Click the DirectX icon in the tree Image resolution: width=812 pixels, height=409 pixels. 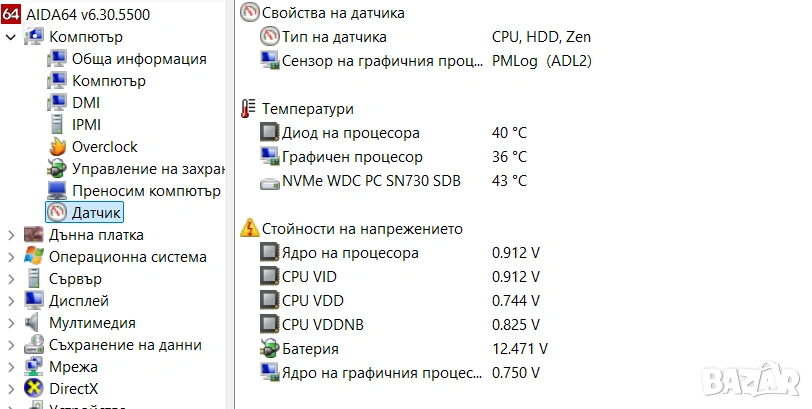click(x=33, y=388)
